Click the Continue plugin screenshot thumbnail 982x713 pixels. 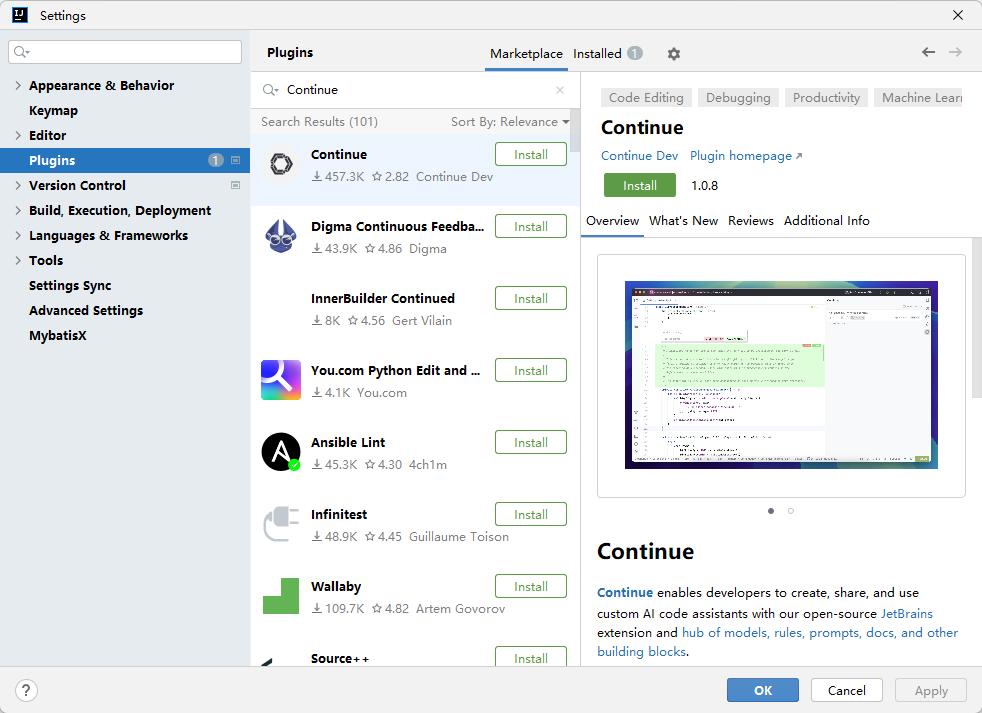(781, 375)
